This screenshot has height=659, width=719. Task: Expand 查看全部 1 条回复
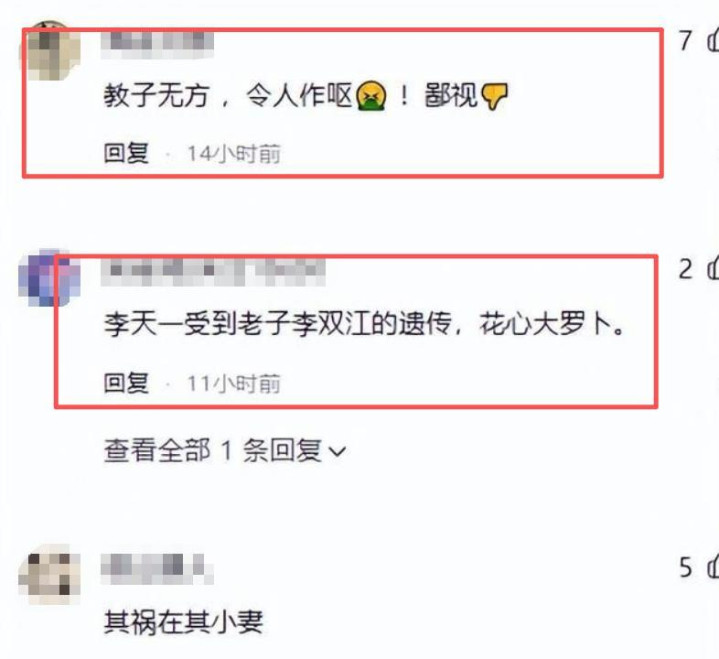click(x=225, y=450)
